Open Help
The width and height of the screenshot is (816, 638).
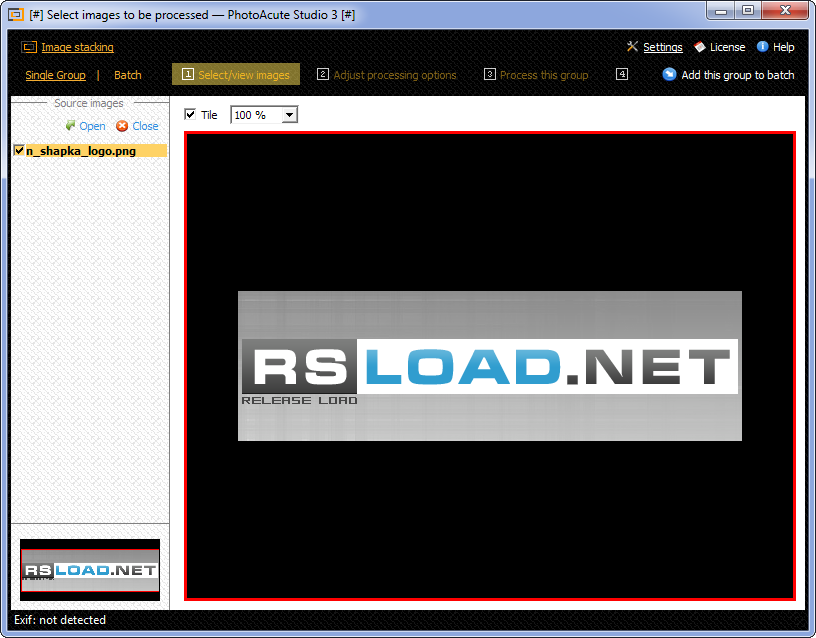click(783, 47)
